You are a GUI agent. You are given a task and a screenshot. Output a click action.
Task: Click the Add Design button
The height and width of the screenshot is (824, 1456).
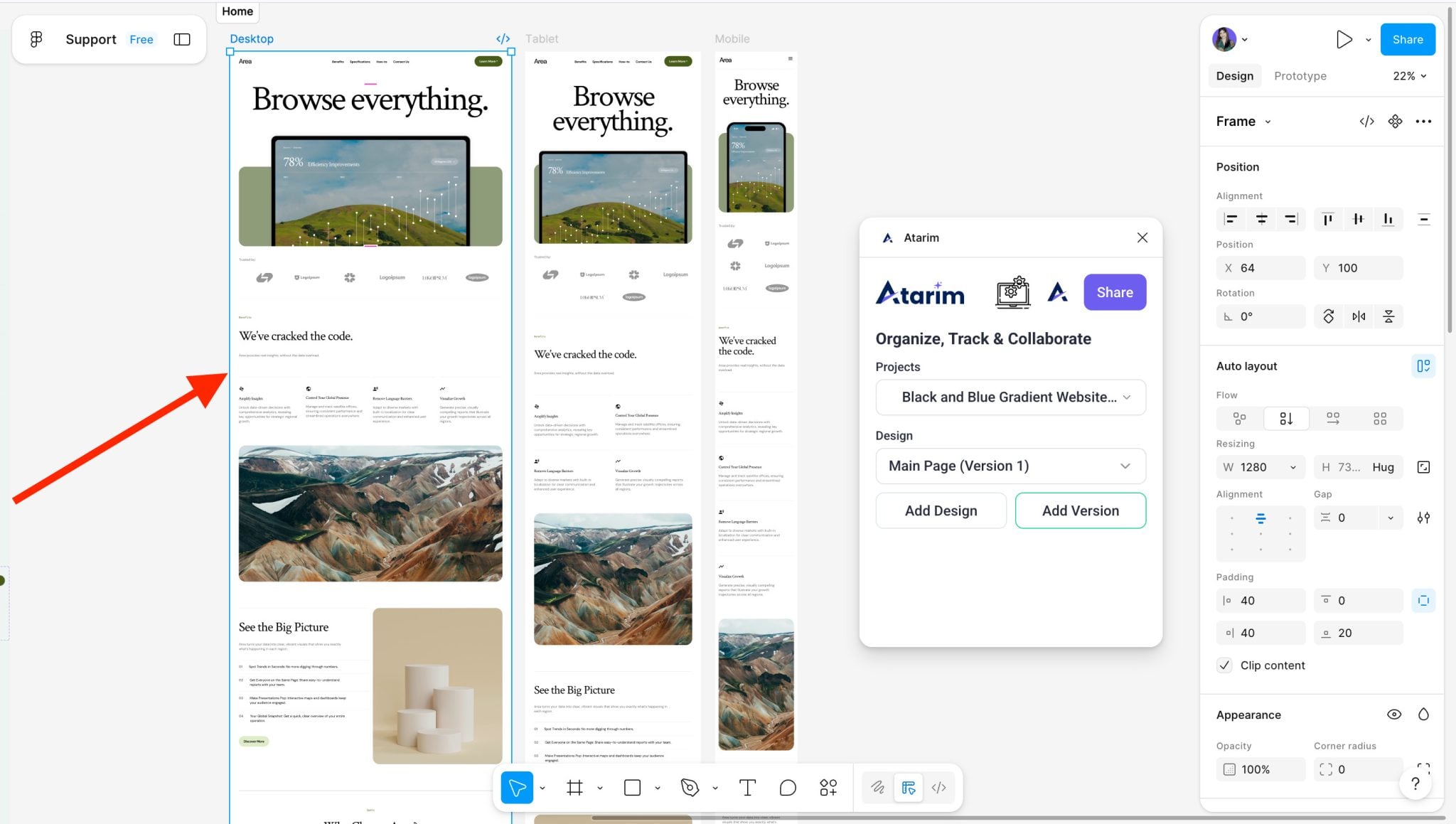pyautogui.click(x=941, y=510)
